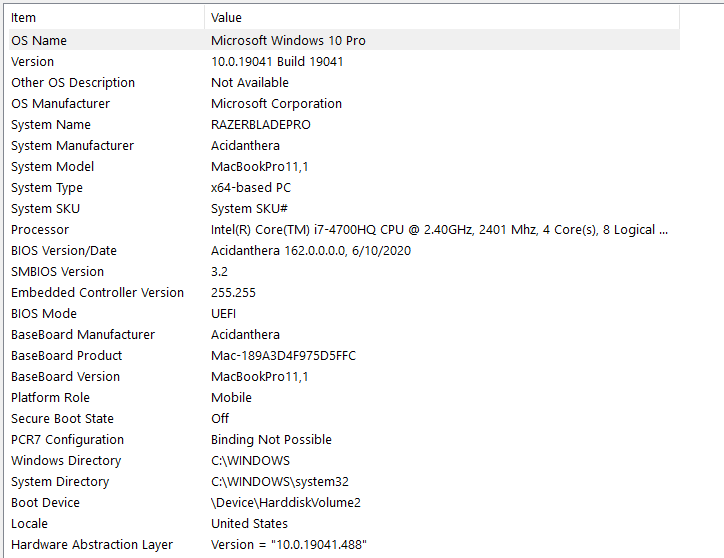This screenshot has height=558, width=724.
Task: Select the System Model row
Action: click(x=53, y=166)
